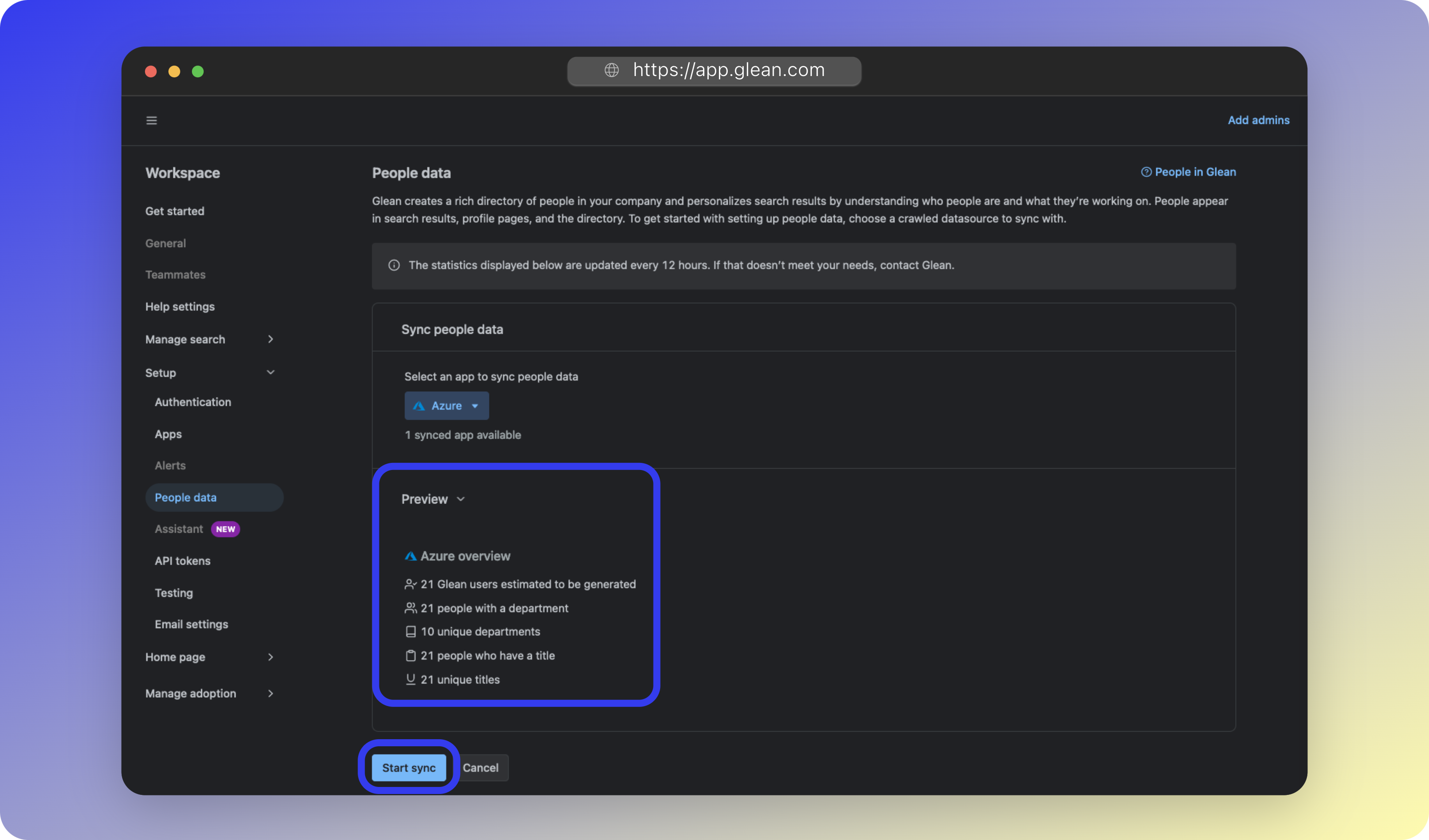Viewport: 1429px width, 840px height.
Task: Click the browser URL address field
Action: tap(728, 70)
